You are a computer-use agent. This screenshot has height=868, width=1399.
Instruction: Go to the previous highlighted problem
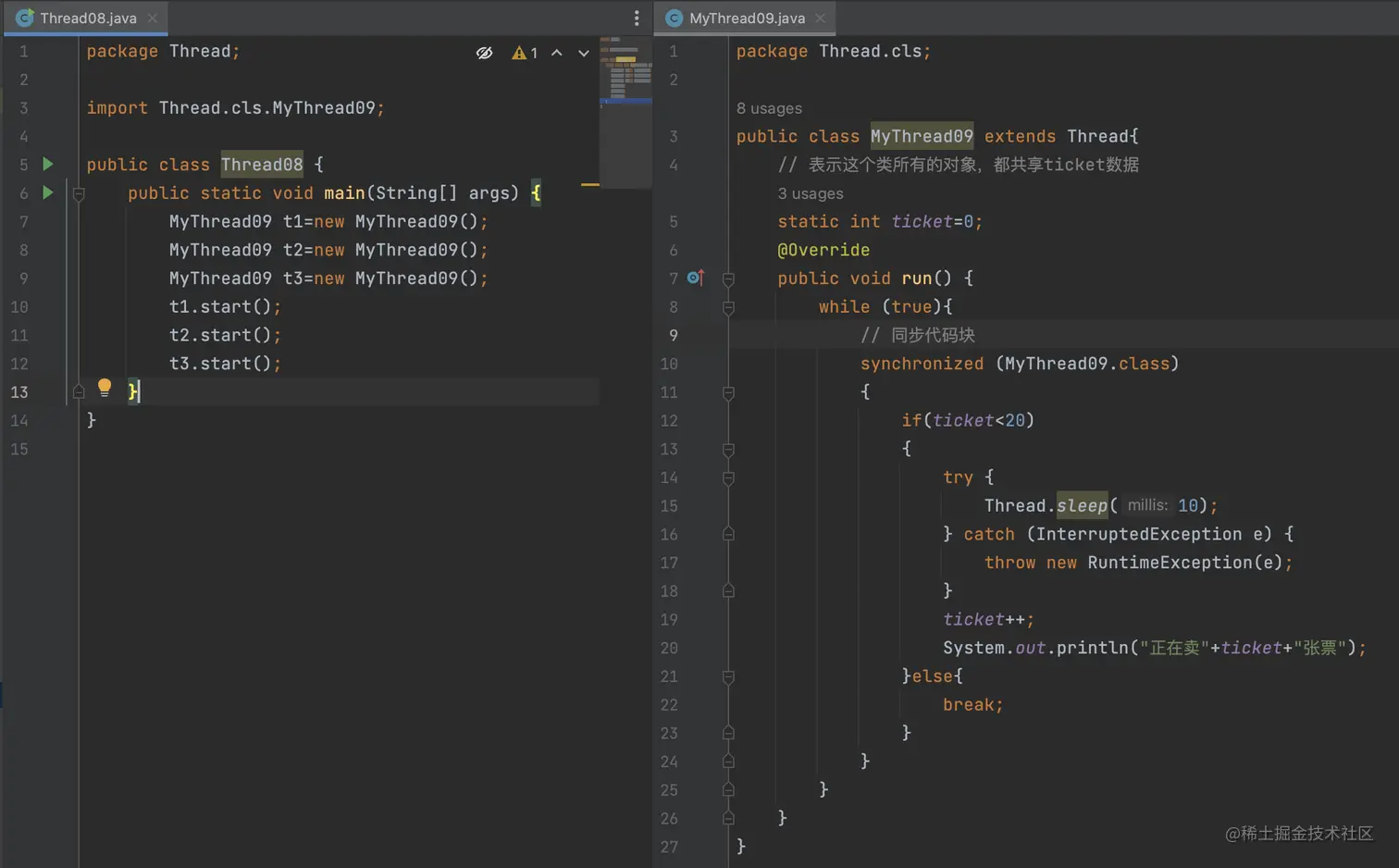coord(557,53)
